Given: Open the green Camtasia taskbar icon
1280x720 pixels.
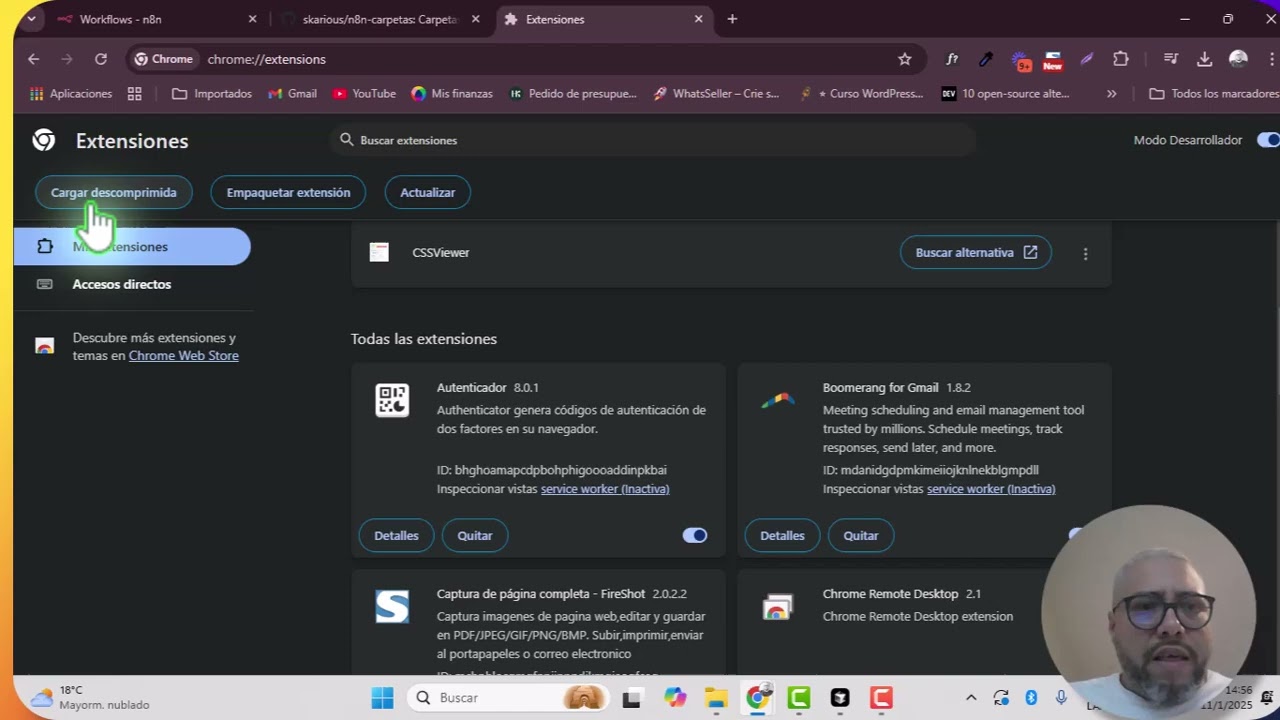Looking at the screenshot, I should (x=799, y=697).
